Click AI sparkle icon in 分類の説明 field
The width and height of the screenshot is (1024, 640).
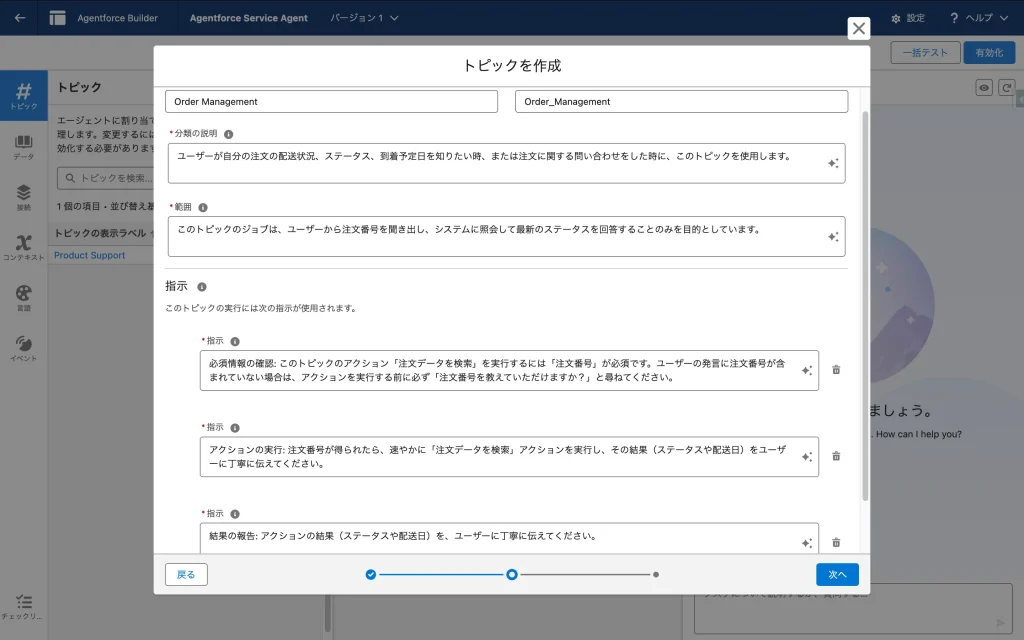[833, 163]
